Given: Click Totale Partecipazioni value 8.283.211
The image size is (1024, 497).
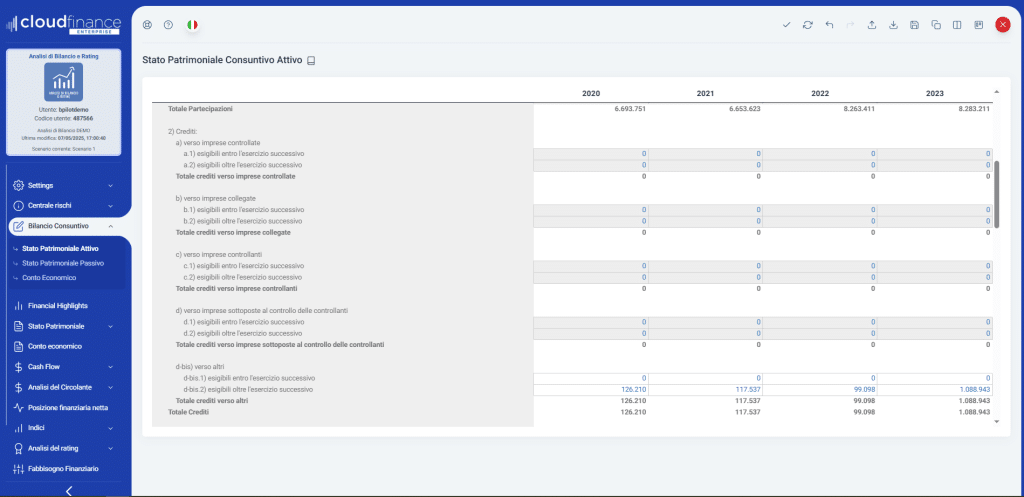Looking at the screenshot, I should tap(974, 108).
